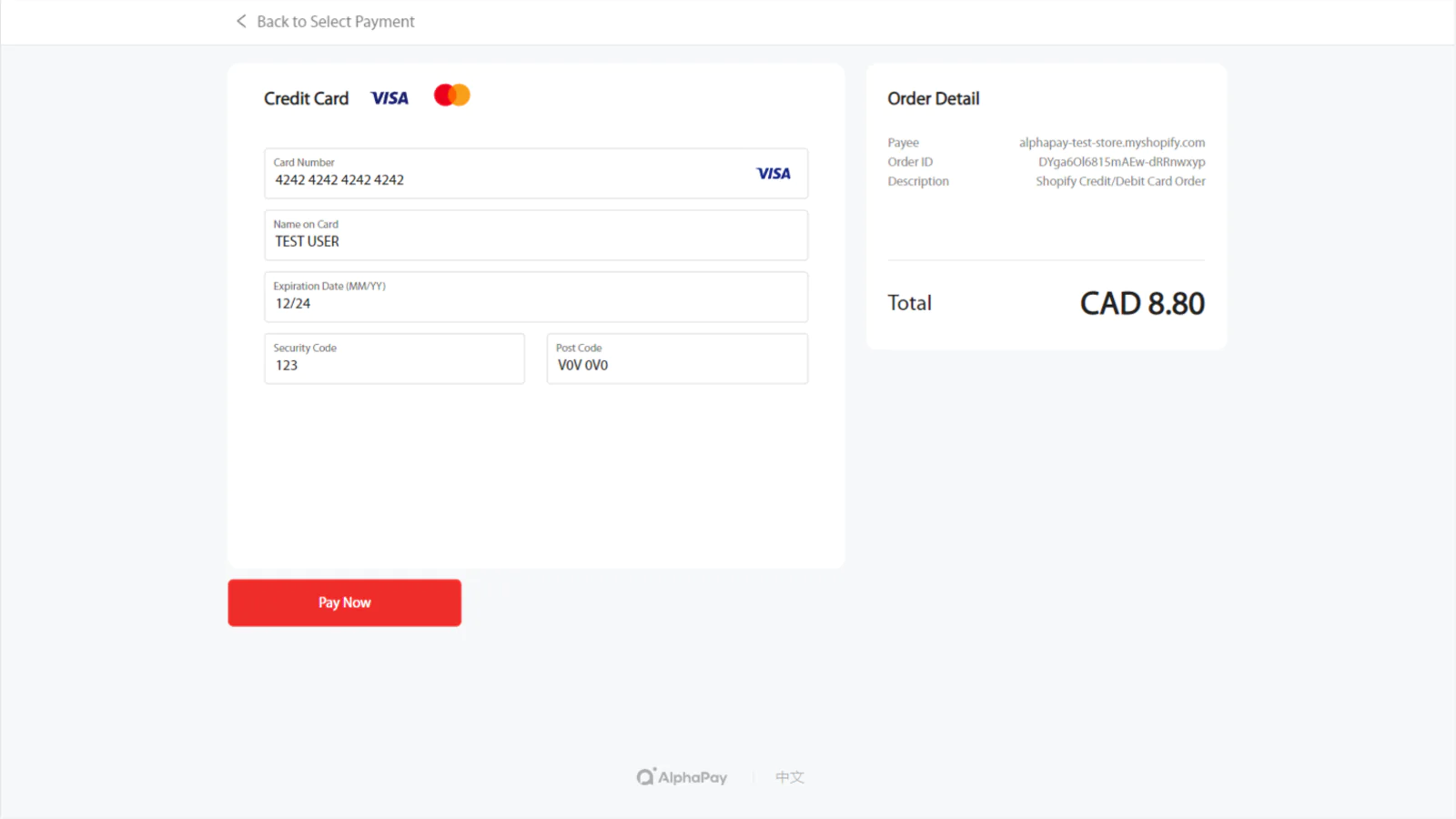1456x819 pixels.
Task: Click the Shopify Credit/Debit Card Order description
Action: point(1120,181)
